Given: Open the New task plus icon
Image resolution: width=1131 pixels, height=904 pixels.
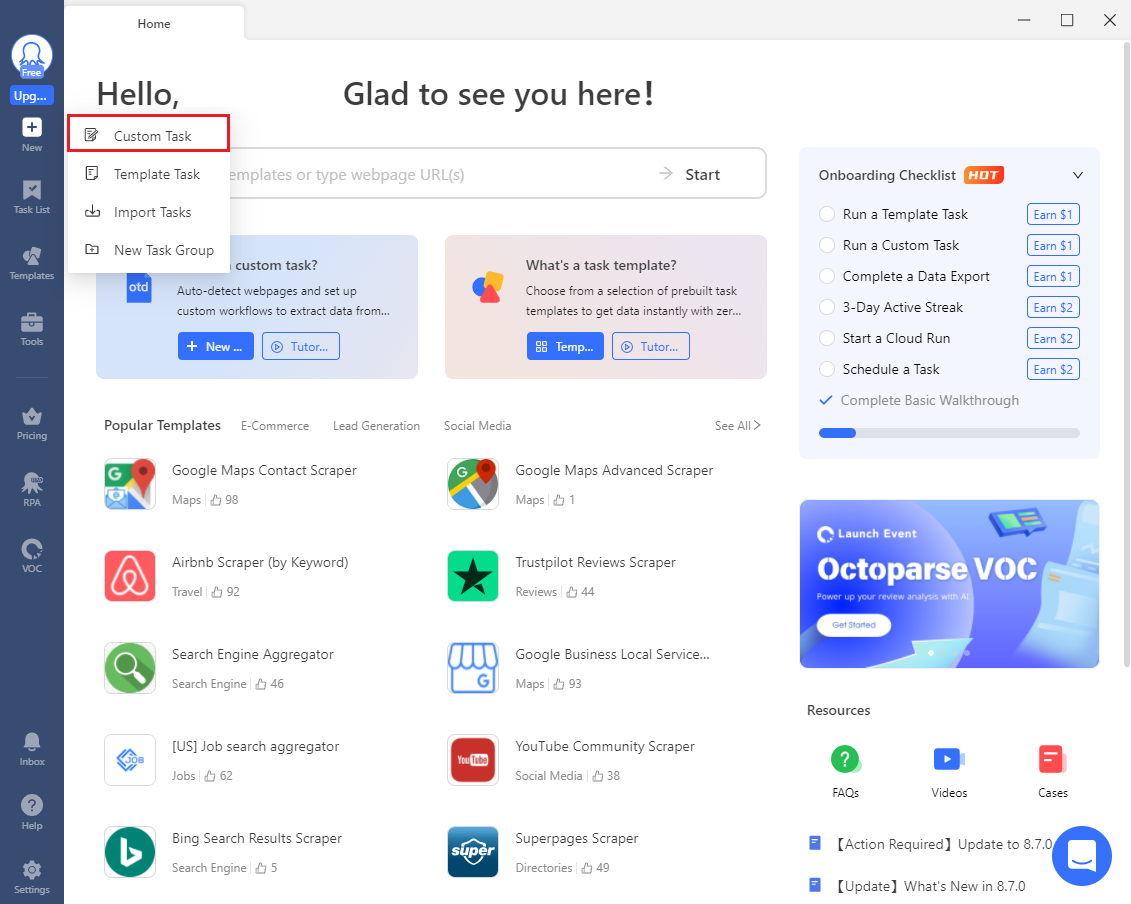Looking at the screenshot, I should point(32,127).
